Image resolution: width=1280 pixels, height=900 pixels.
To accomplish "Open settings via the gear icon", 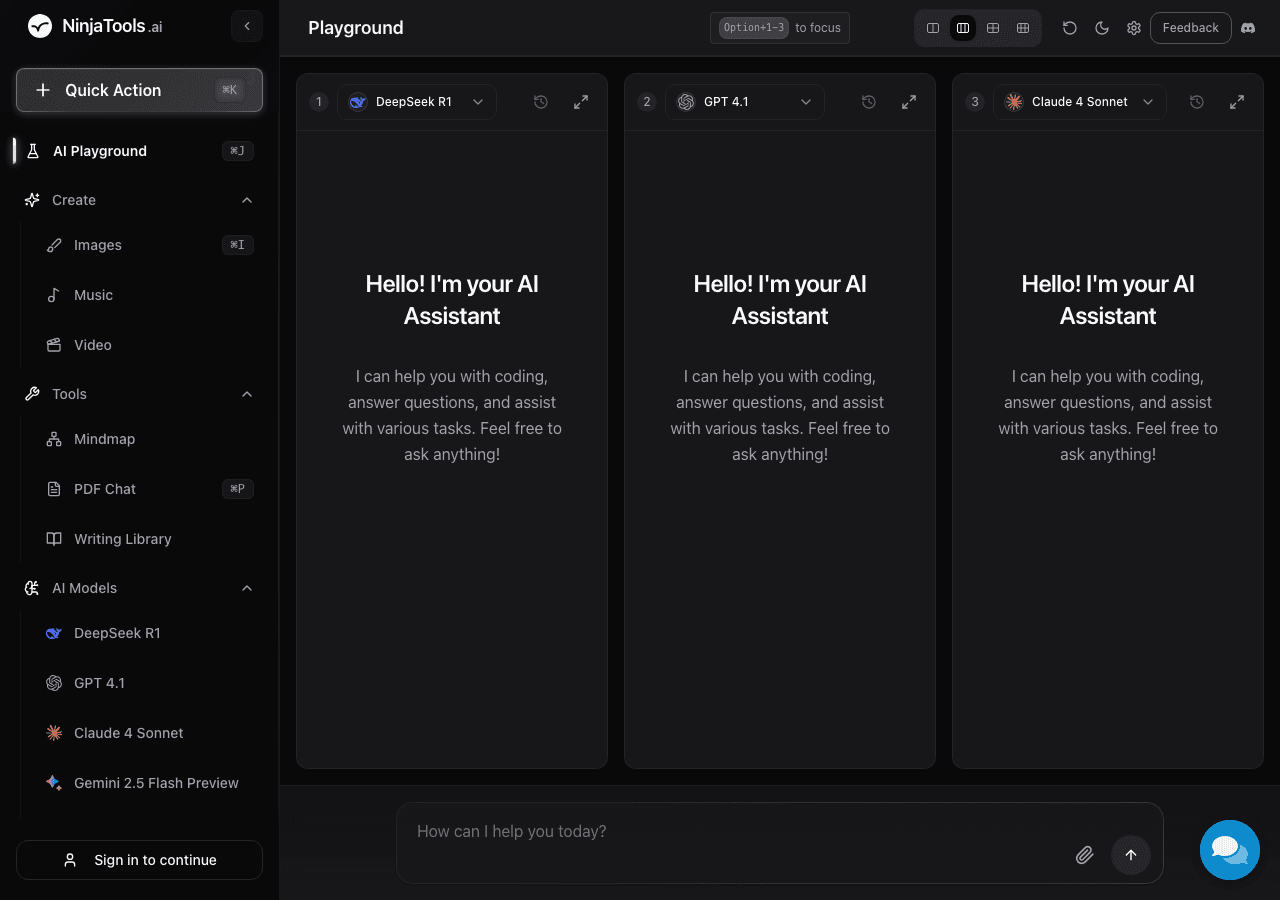I will coord(1134,28).
